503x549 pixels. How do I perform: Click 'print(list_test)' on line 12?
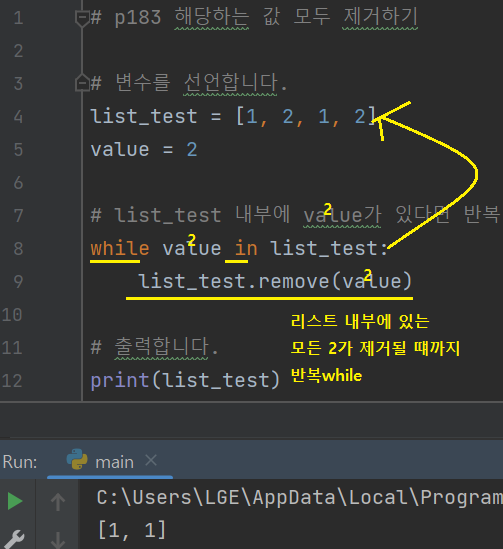point(185,381)
